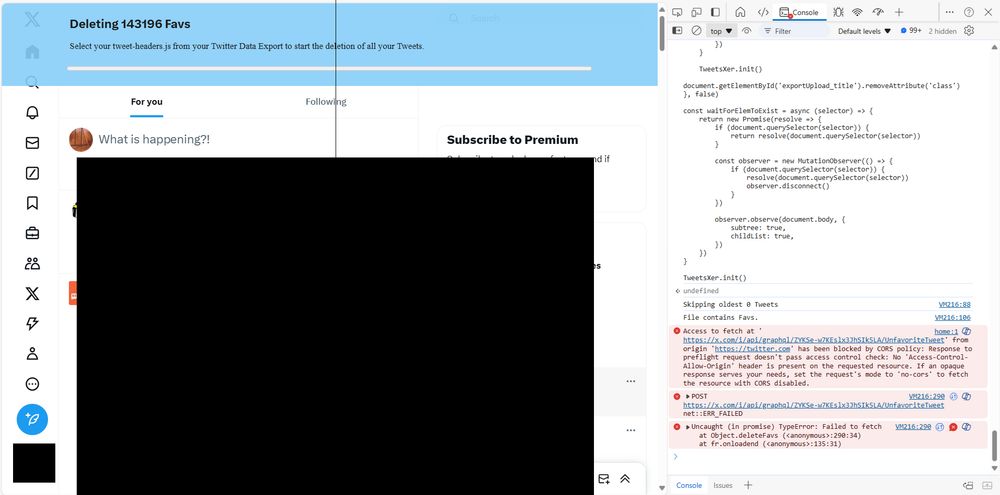Open the top JavaScript context dropdown
The width and height of the screenshot is (1000, 495).
721,31
